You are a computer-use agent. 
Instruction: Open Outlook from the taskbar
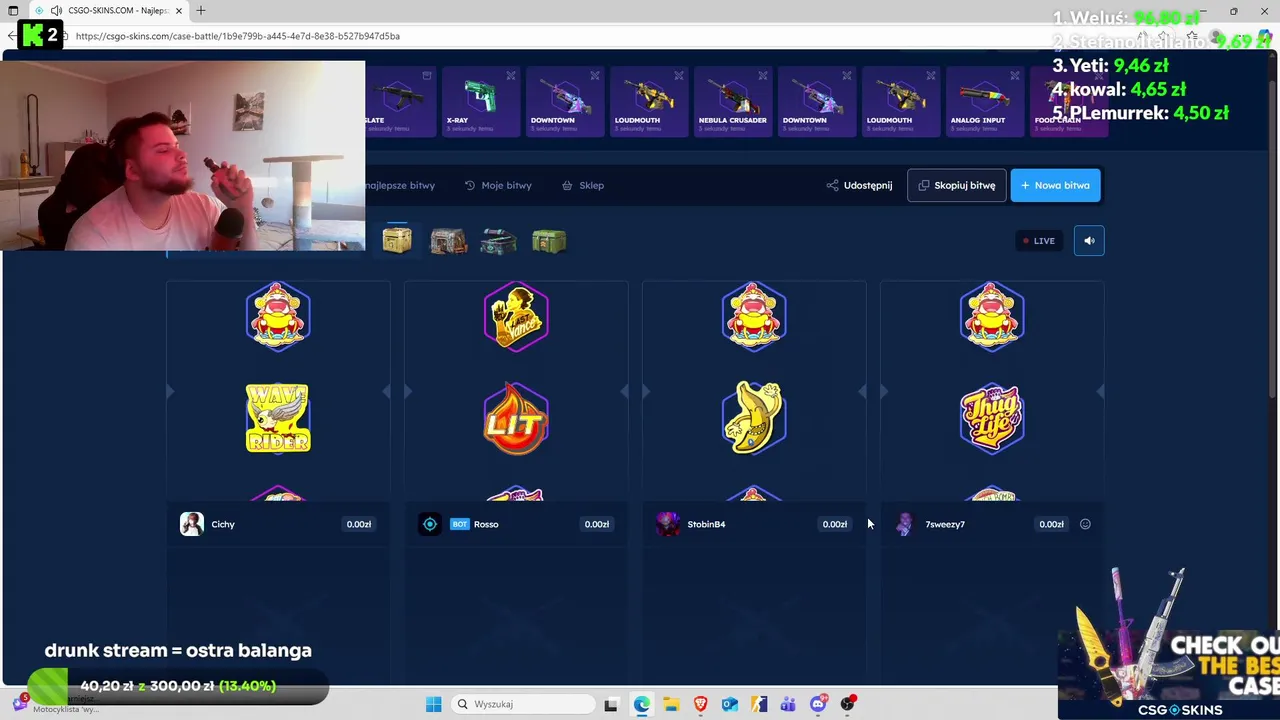pos(730,704)
